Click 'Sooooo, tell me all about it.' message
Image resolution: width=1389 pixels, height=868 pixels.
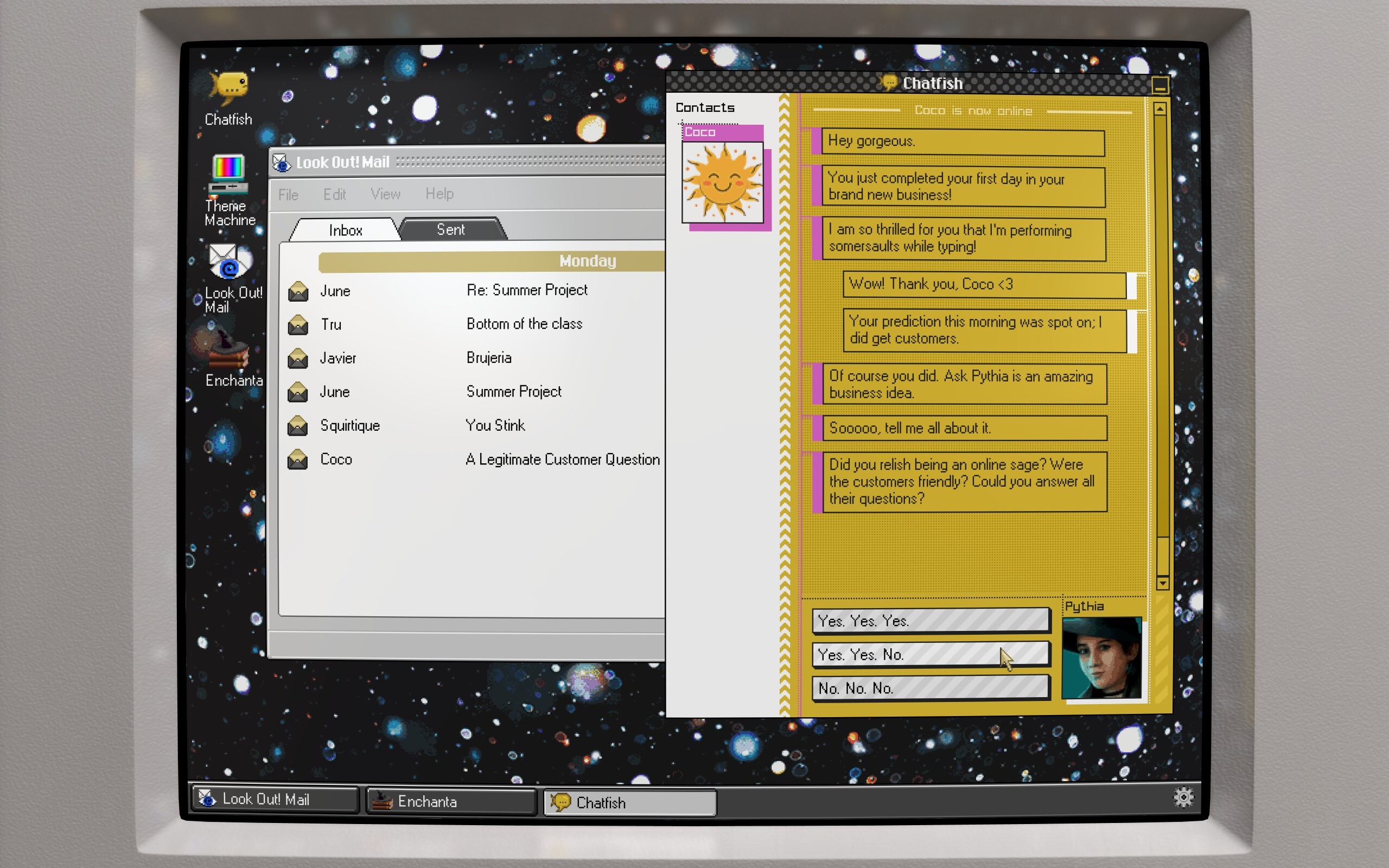[x=964, y=428]
